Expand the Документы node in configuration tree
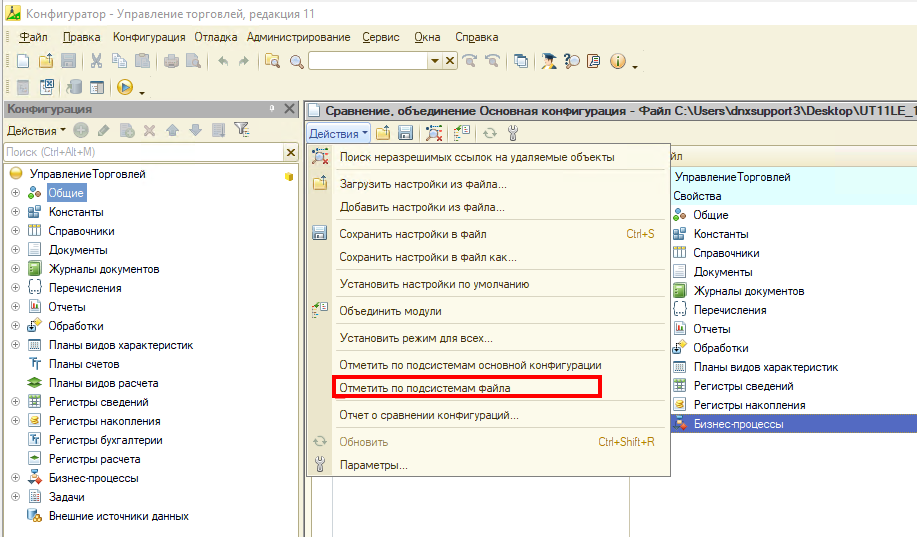This screenshot has height=537, width=917. tap(15, 250)
